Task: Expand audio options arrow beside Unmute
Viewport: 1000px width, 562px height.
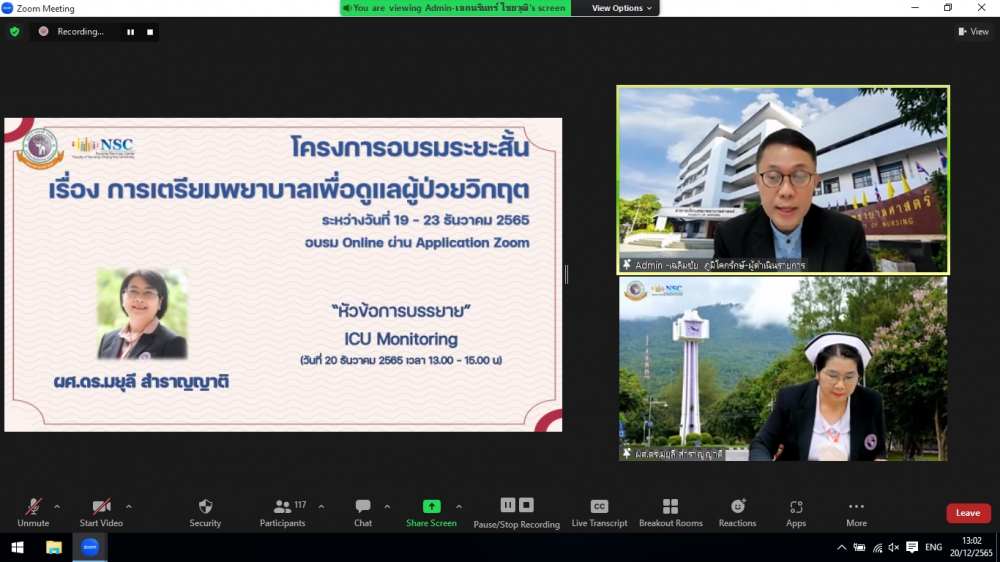Action: click(x=57, y=507)
